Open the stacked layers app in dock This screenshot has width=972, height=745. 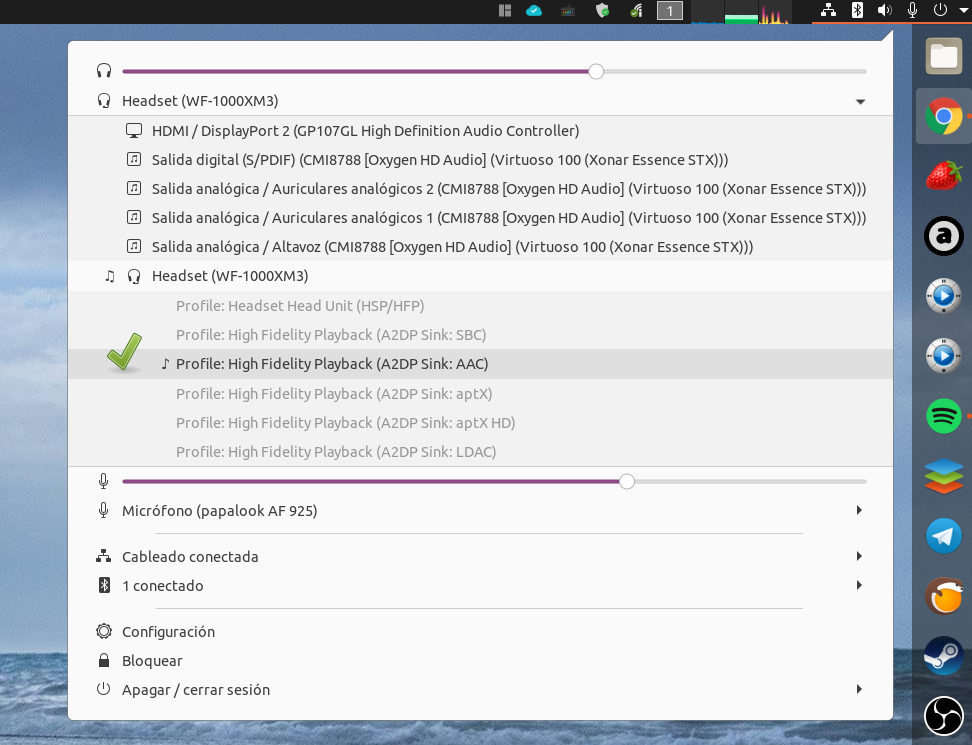point(944,475)
